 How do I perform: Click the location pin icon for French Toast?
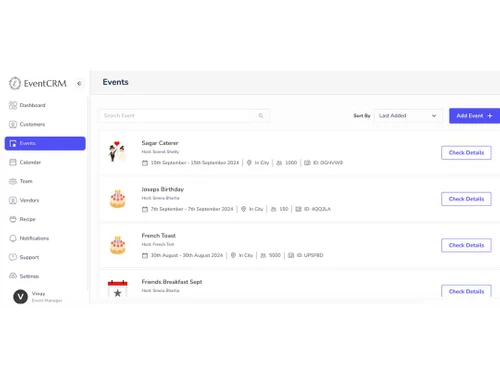[x=233, y=255]
